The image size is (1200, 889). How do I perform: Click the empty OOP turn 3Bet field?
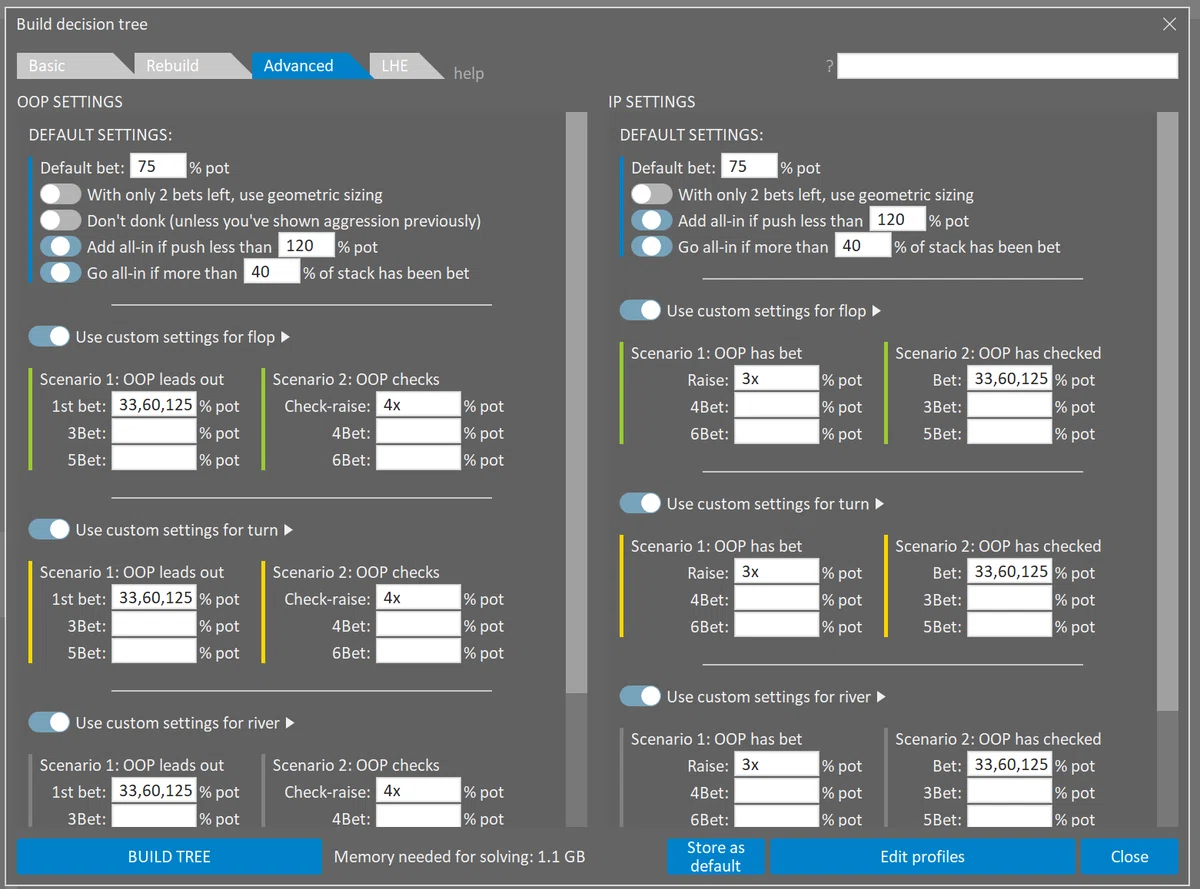(x=154, y=625)
